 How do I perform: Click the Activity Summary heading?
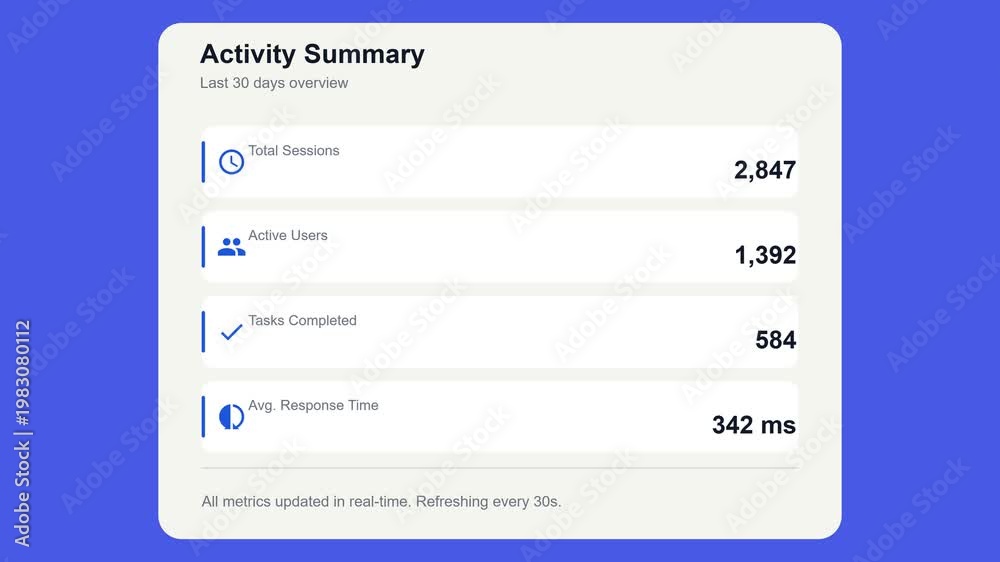(x=312, y=54)
